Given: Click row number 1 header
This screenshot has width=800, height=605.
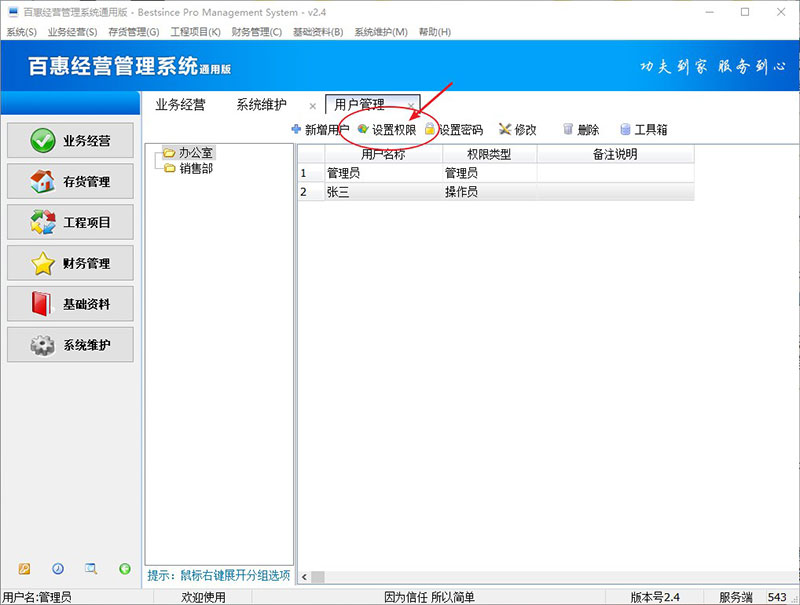Looking at the screenshot, I should point(311,173).
